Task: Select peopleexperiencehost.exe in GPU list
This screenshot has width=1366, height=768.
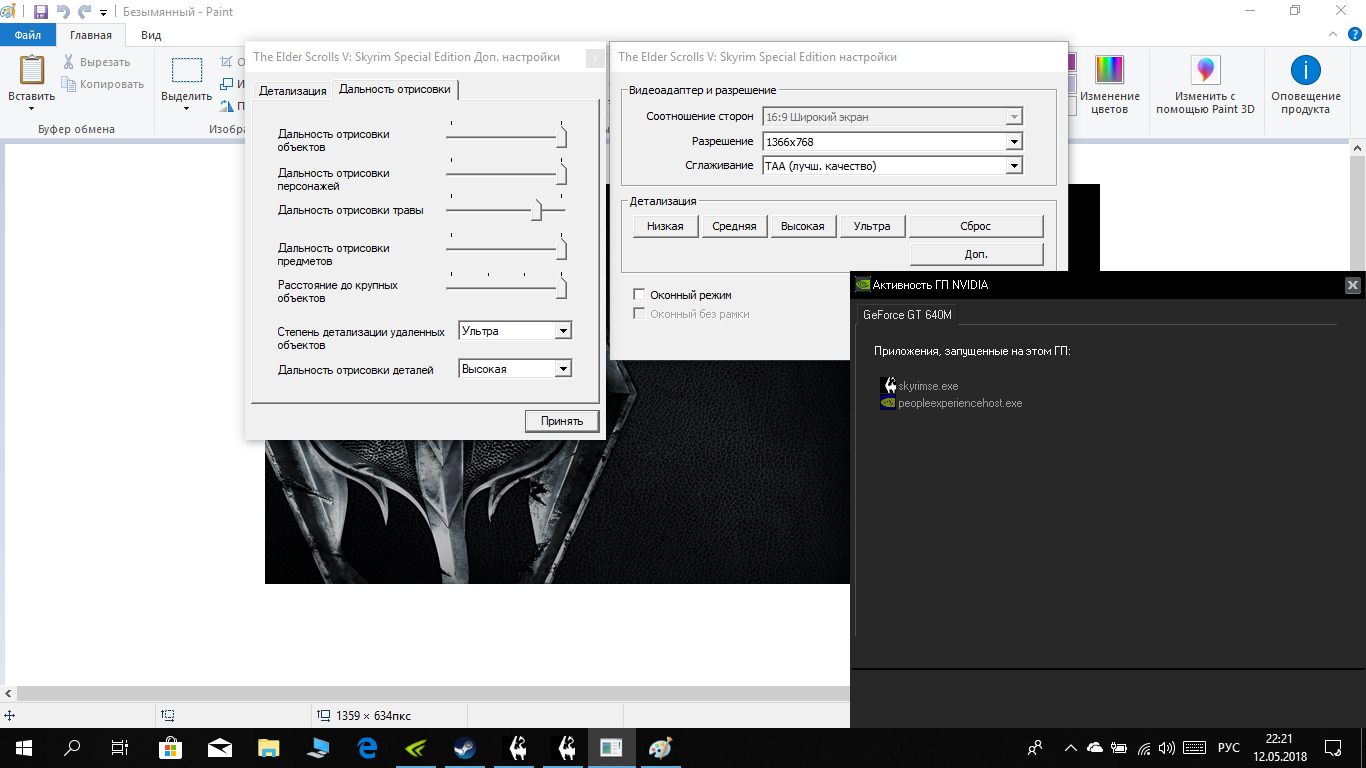Action: tap(951, 403)
